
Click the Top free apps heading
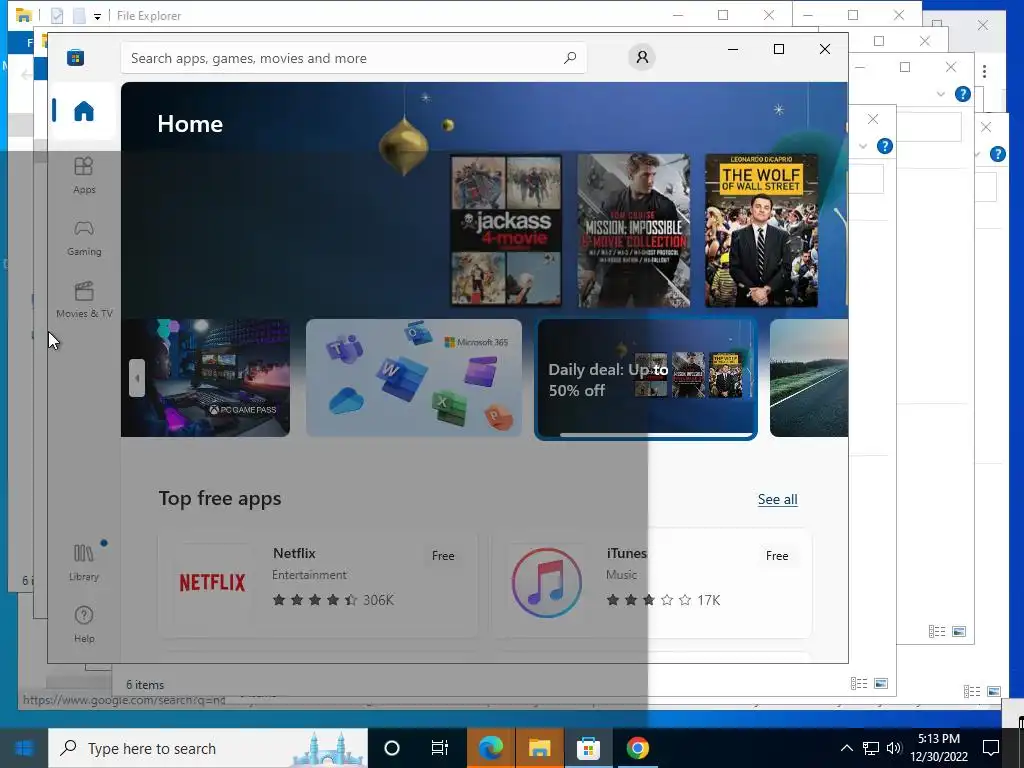[219, 498]
